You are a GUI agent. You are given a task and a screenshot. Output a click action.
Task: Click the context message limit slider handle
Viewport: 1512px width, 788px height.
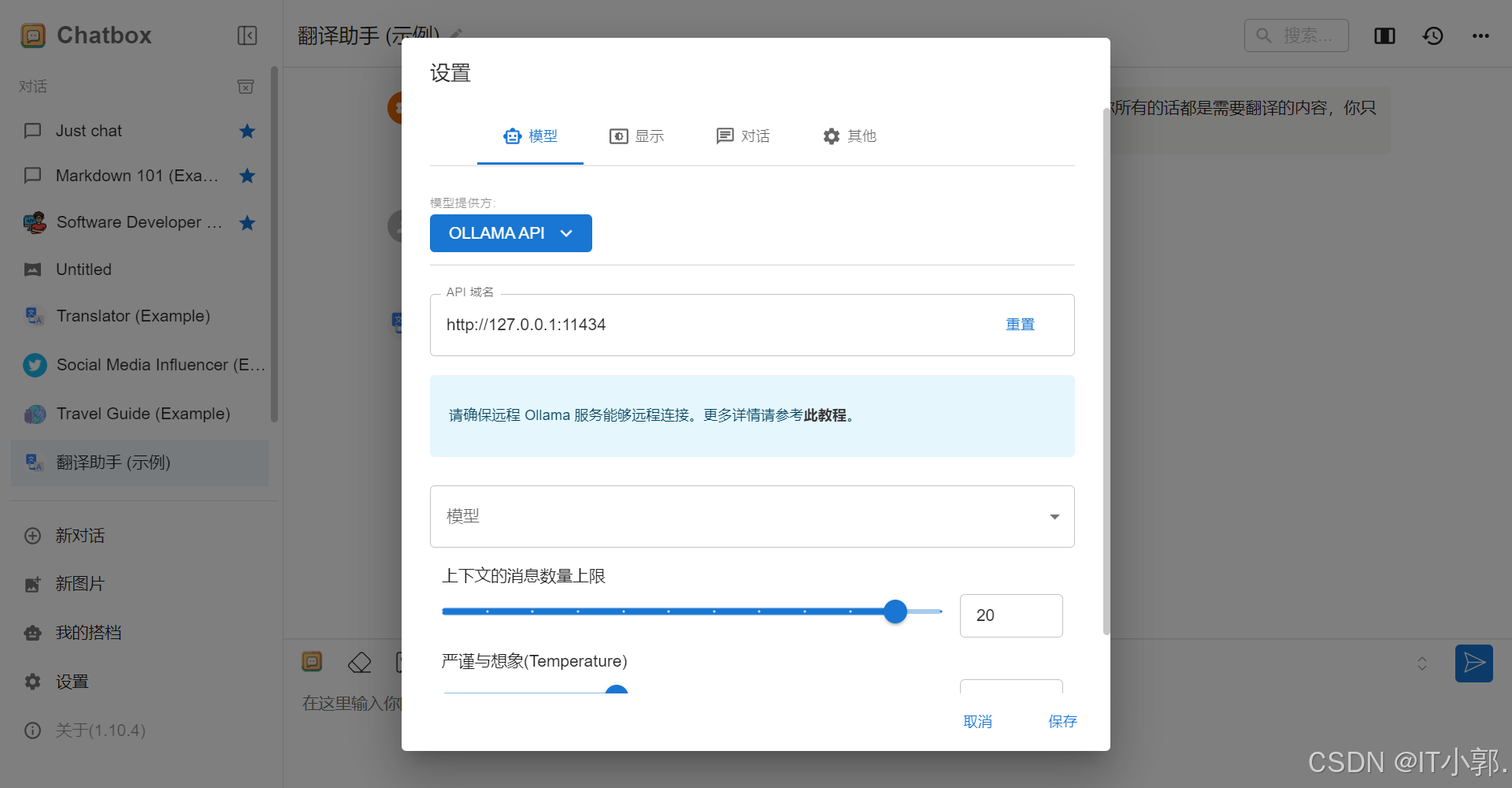(895, 611)
